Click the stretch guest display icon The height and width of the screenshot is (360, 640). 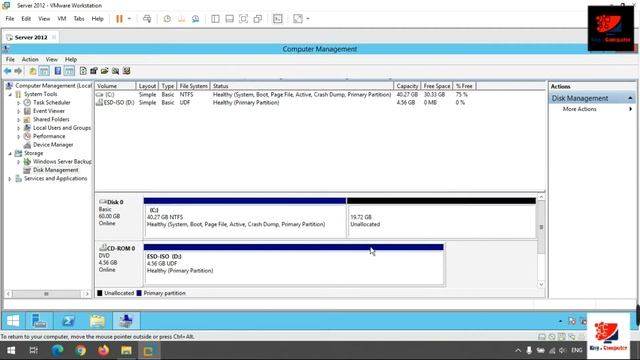(298, 19)
